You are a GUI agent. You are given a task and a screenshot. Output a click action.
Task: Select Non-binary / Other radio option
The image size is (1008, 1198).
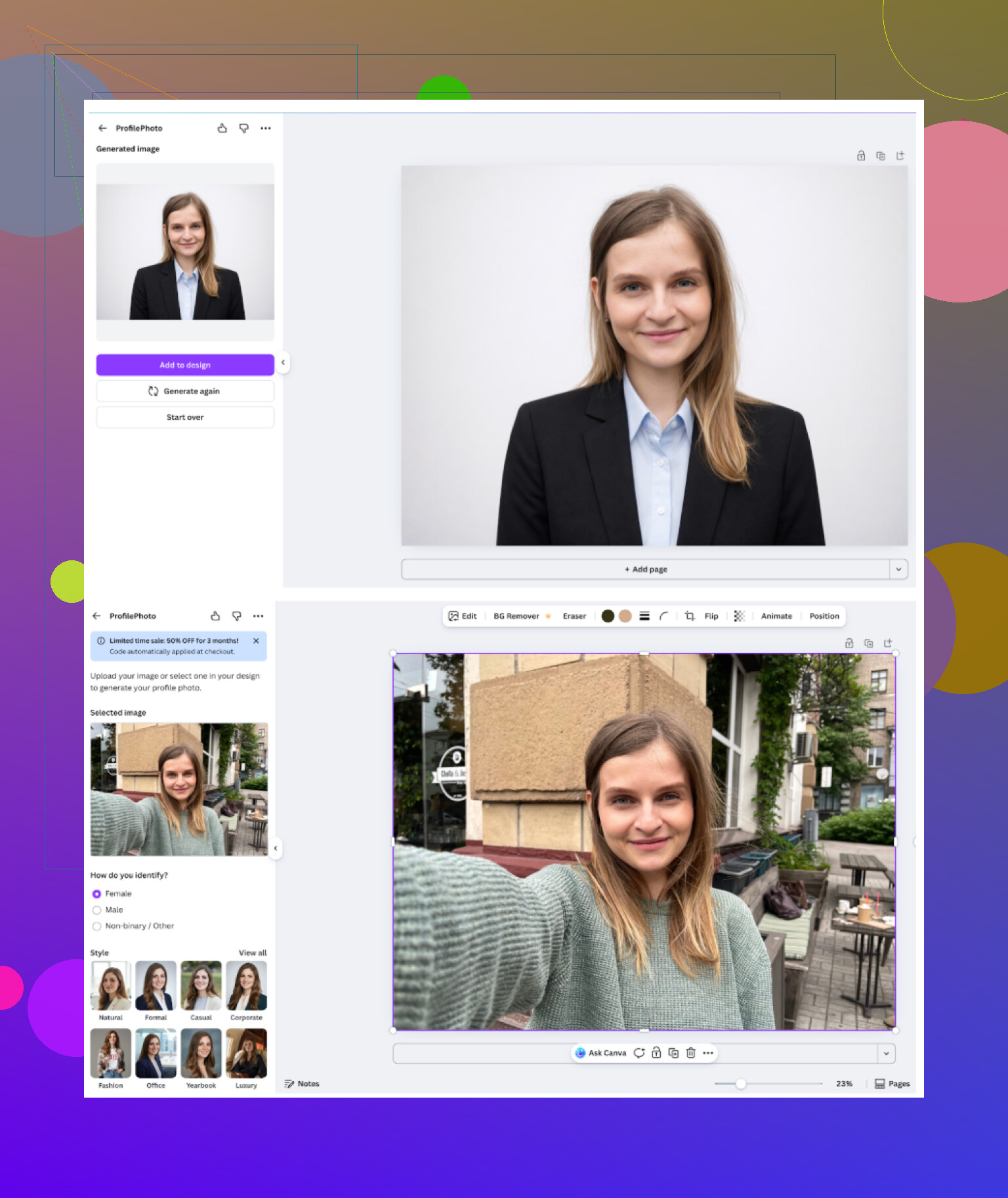click(x=97, y=926)
